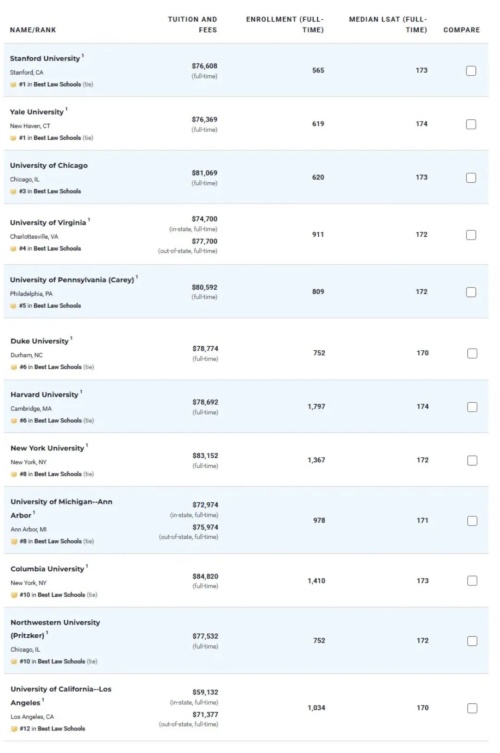Mark the compare box for UCLA
The height and width of the screenshot is (753, 500).
(472, 709)
